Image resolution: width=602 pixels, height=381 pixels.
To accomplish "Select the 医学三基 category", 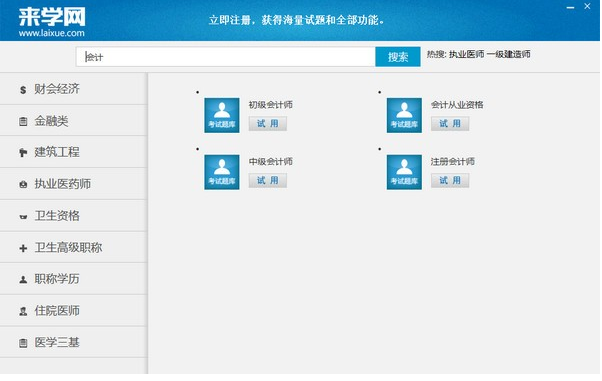I will [73, 342].
